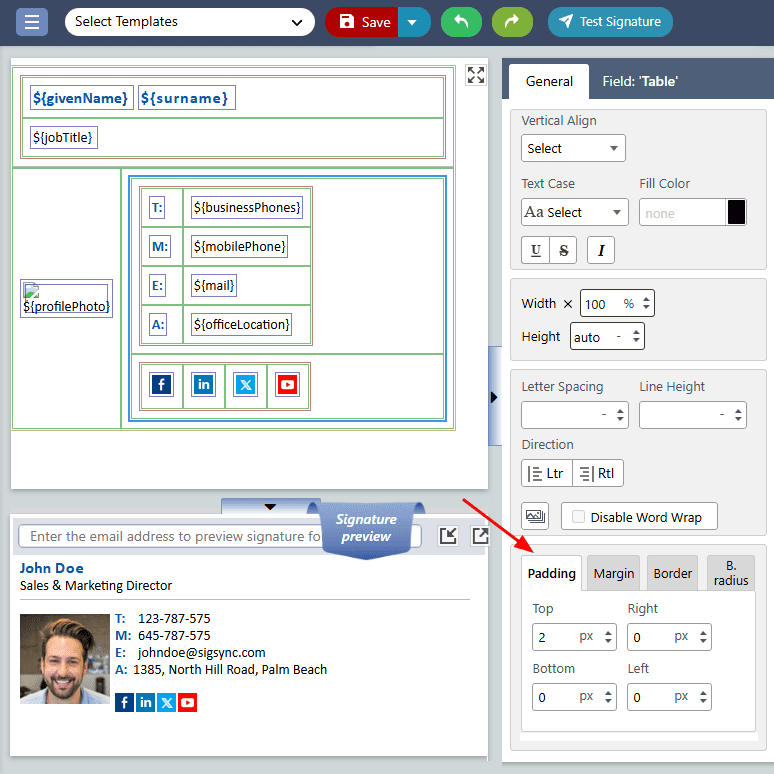Click the fullscreen expand icon in editor
The width and height of the screenshot is (774, 774).
(476, 75)
